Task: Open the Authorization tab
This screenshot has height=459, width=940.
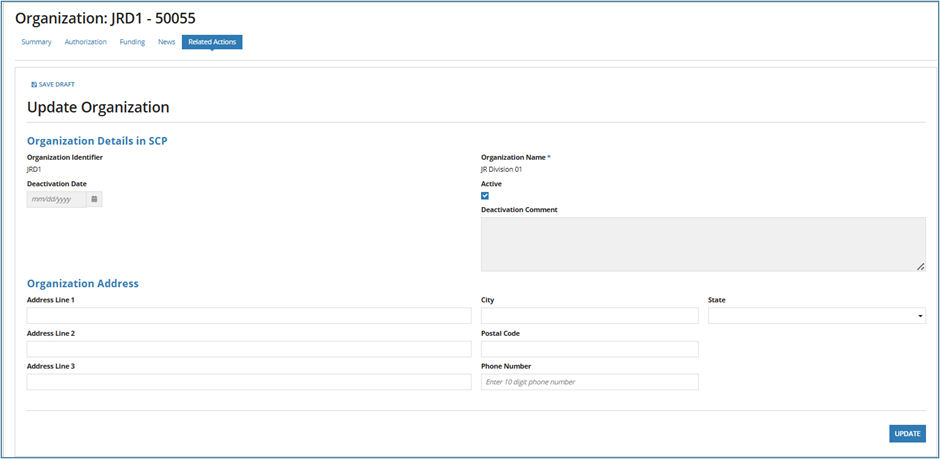Action: pyautogui.click(x=86, y=42)
